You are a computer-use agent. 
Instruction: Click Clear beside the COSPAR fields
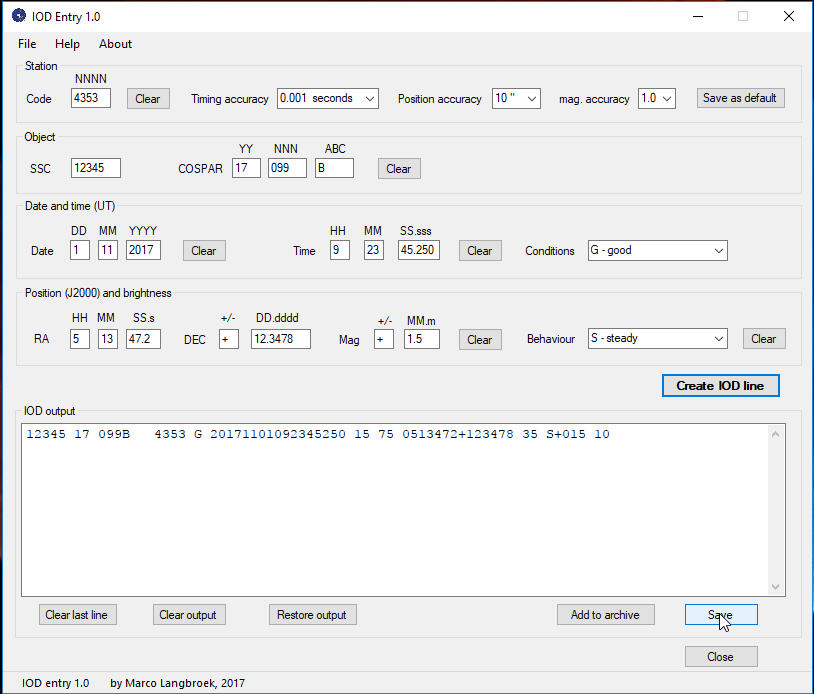398,168
